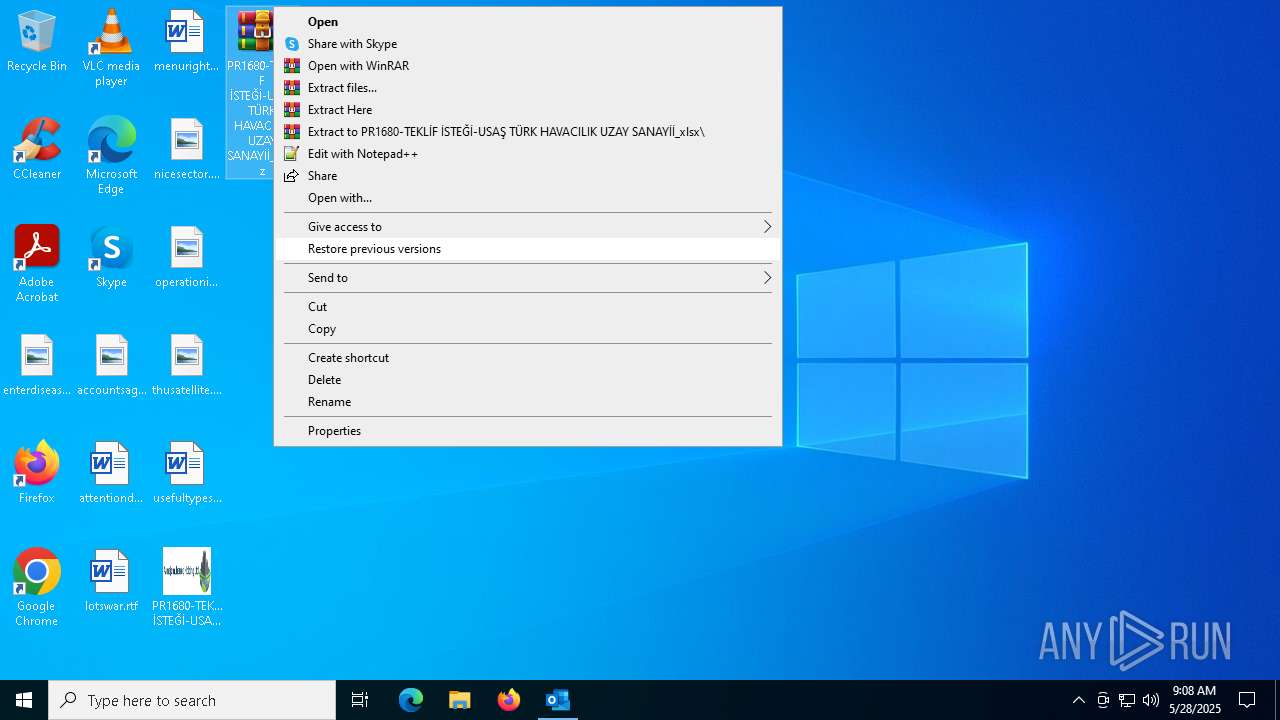
Task: Expand the Give access to submenu
Action: [x=528, y=227]
